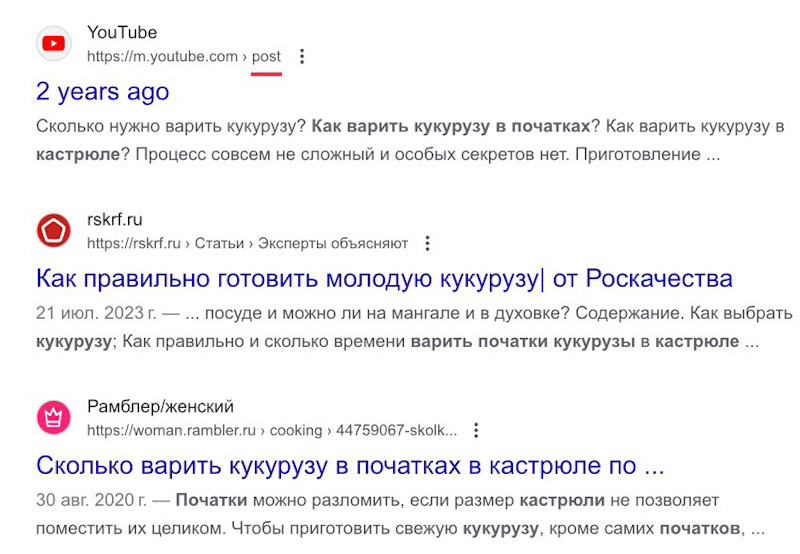Open three-dot menu beside rskrf.ru URL

[428, 243]
